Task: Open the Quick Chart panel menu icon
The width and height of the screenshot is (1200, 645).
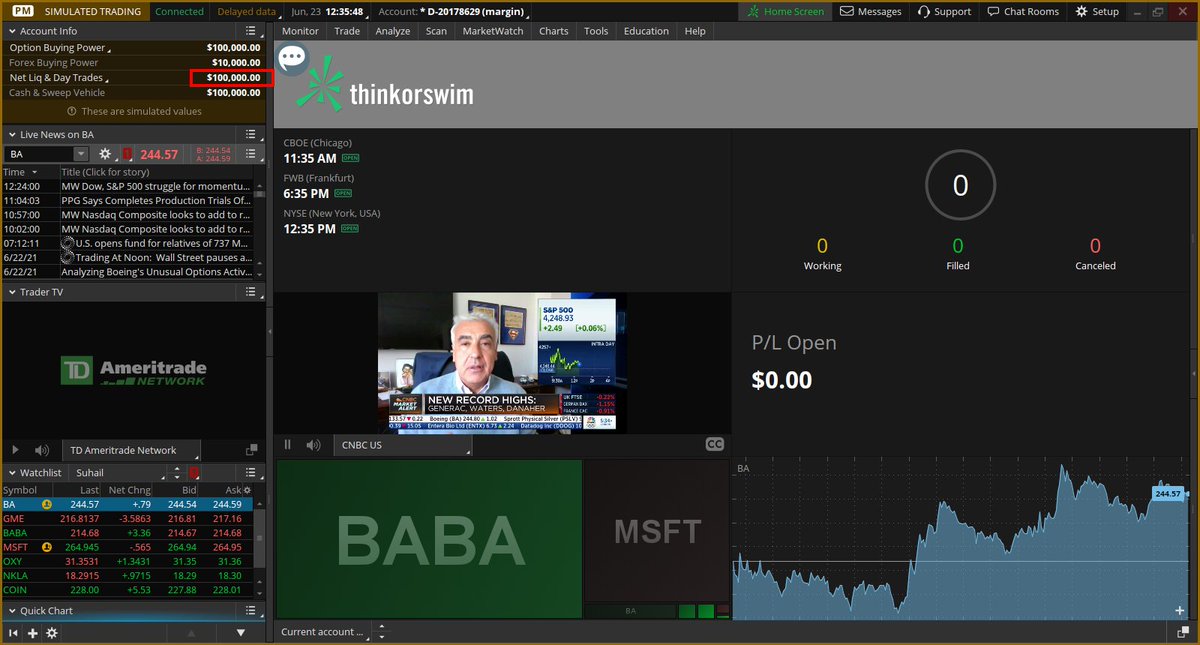Action: pos(252,611)
